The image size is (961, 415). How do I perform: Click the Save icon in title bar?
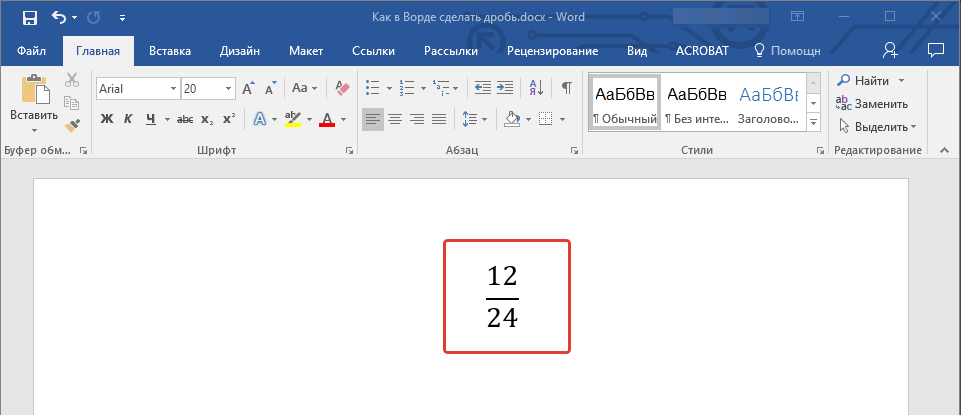29,17
